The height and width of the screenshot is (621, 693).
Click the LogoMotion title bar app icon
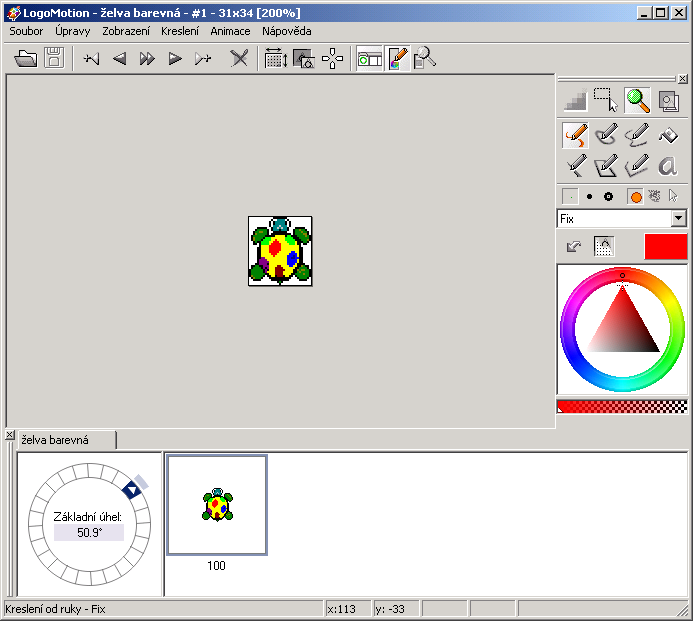[14, 13]
